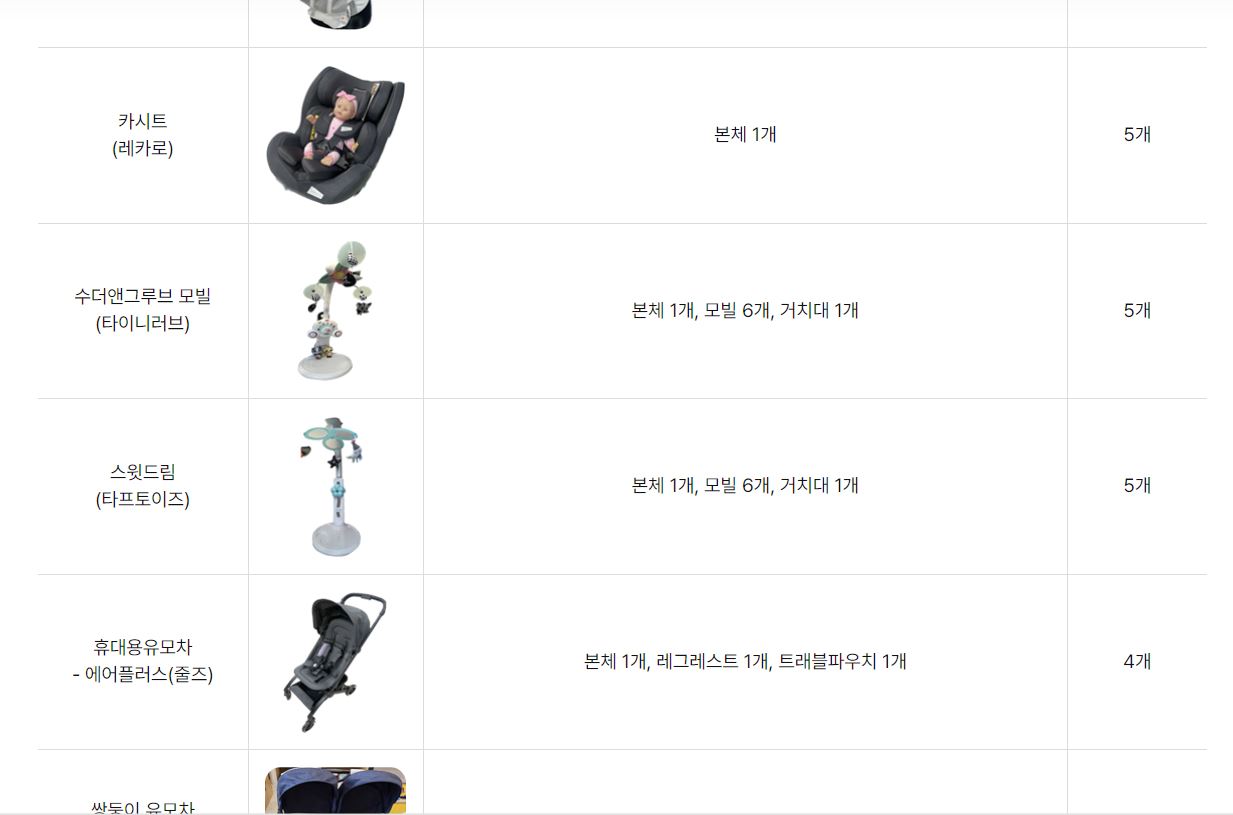Click the empty components cell of 쌍둥이 유모차 row
Screen dimensions: 1233x815
click(x=745, y=783)
